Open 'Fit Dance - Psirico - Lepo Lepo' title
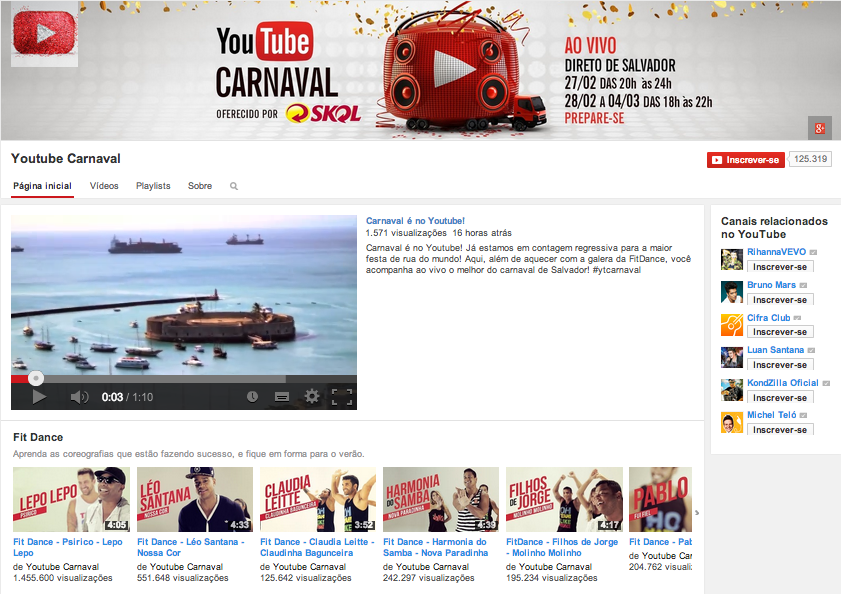The height and width of the screenshot is (594, 841). pos(68,547)
